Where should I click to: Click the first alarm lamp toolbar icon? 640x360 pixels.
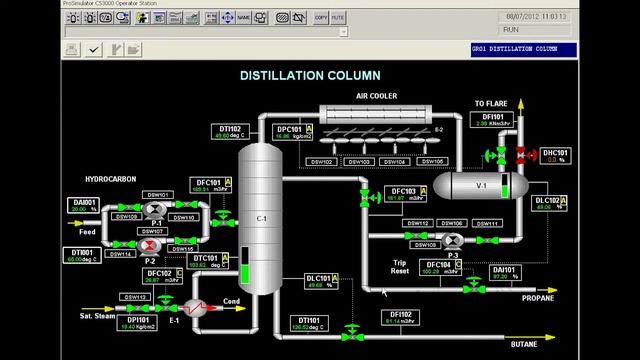[73, 18]
